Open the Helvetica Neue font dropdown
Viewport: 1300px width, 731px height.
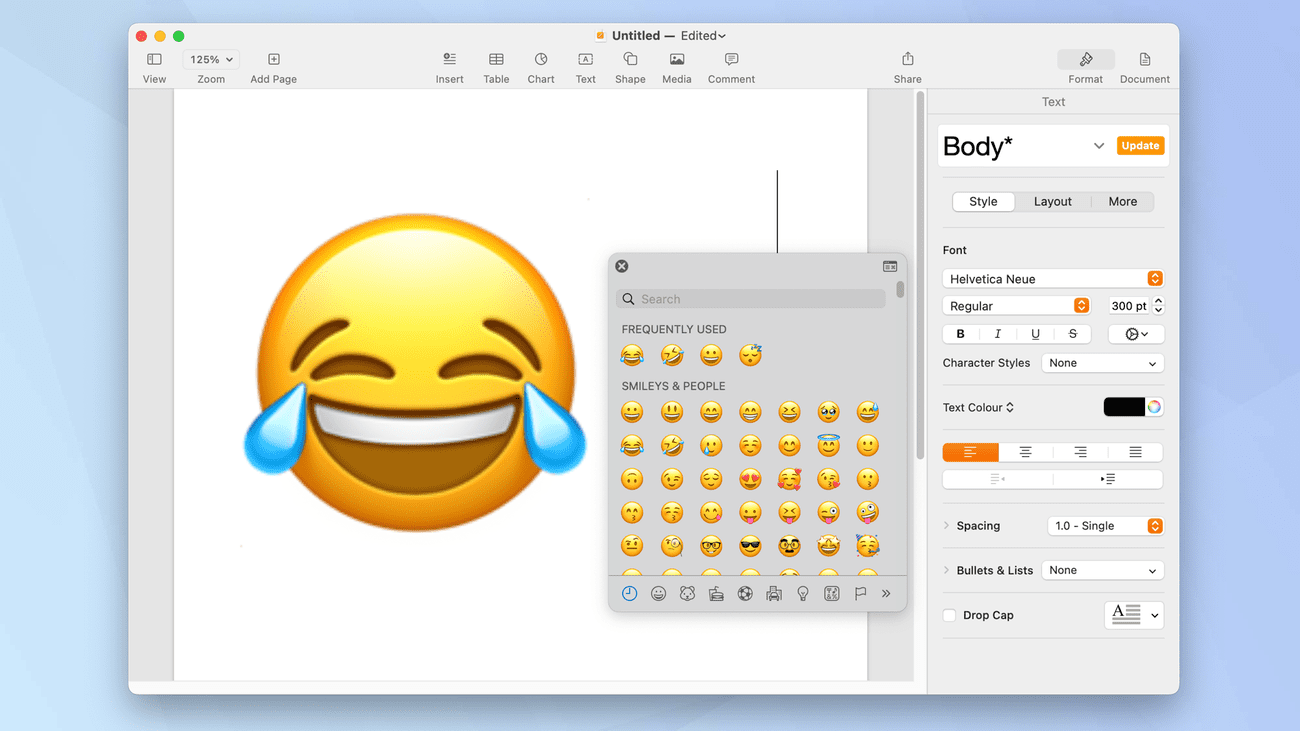[x=1053, y=279]
